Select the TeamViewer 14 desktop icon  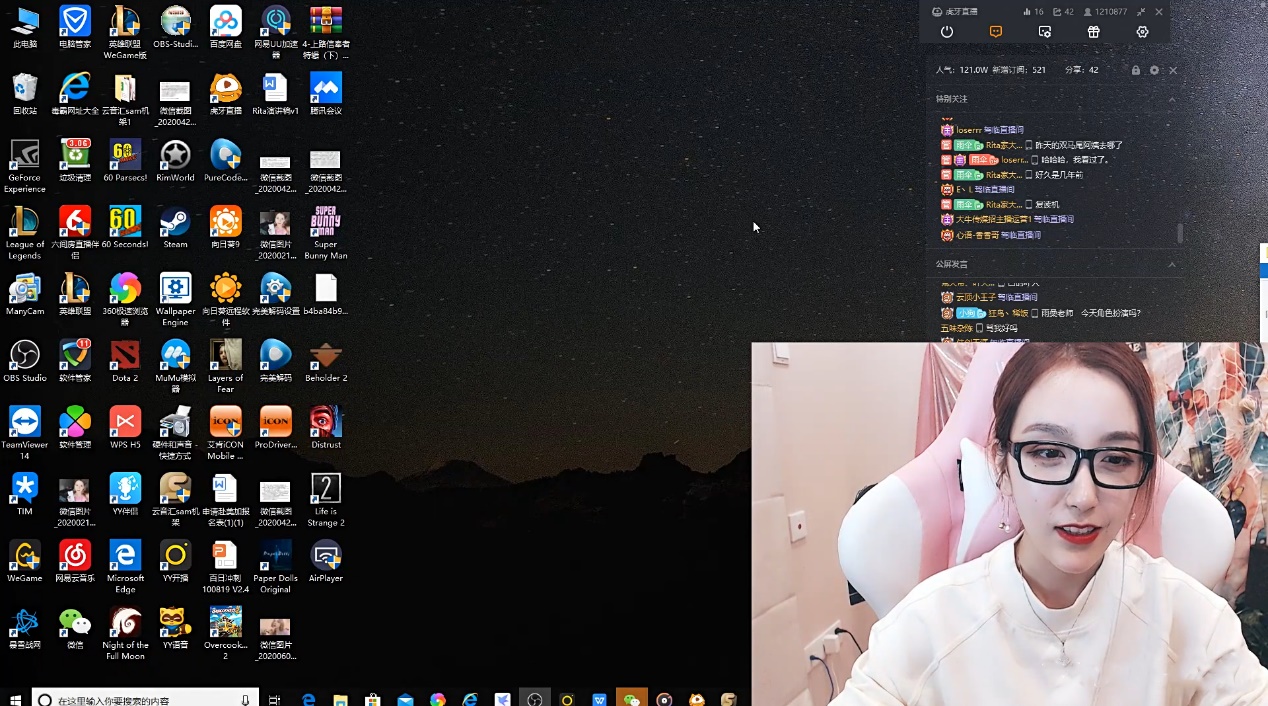click(25, 433)
